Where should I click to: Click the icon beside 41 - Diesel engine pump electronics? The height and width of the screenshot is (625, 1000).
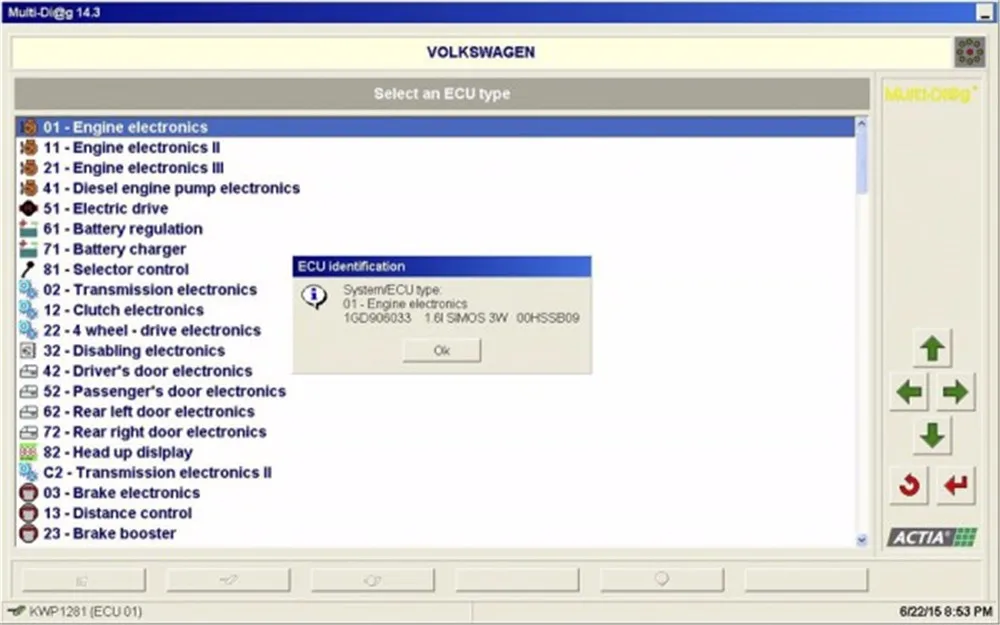tap(28, 188)
